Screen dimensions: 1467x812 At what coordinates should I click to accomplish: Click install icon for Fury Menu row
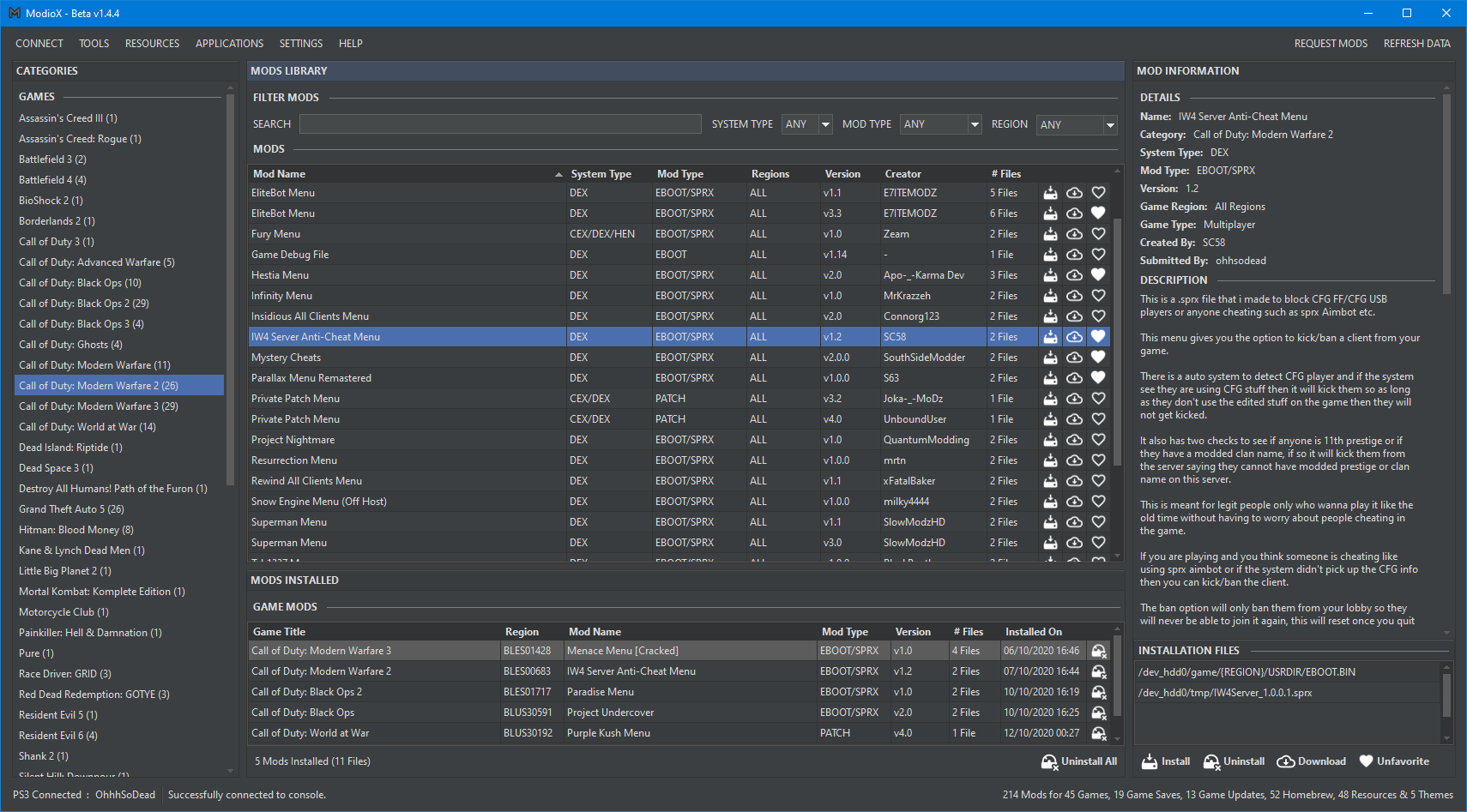1050,234
